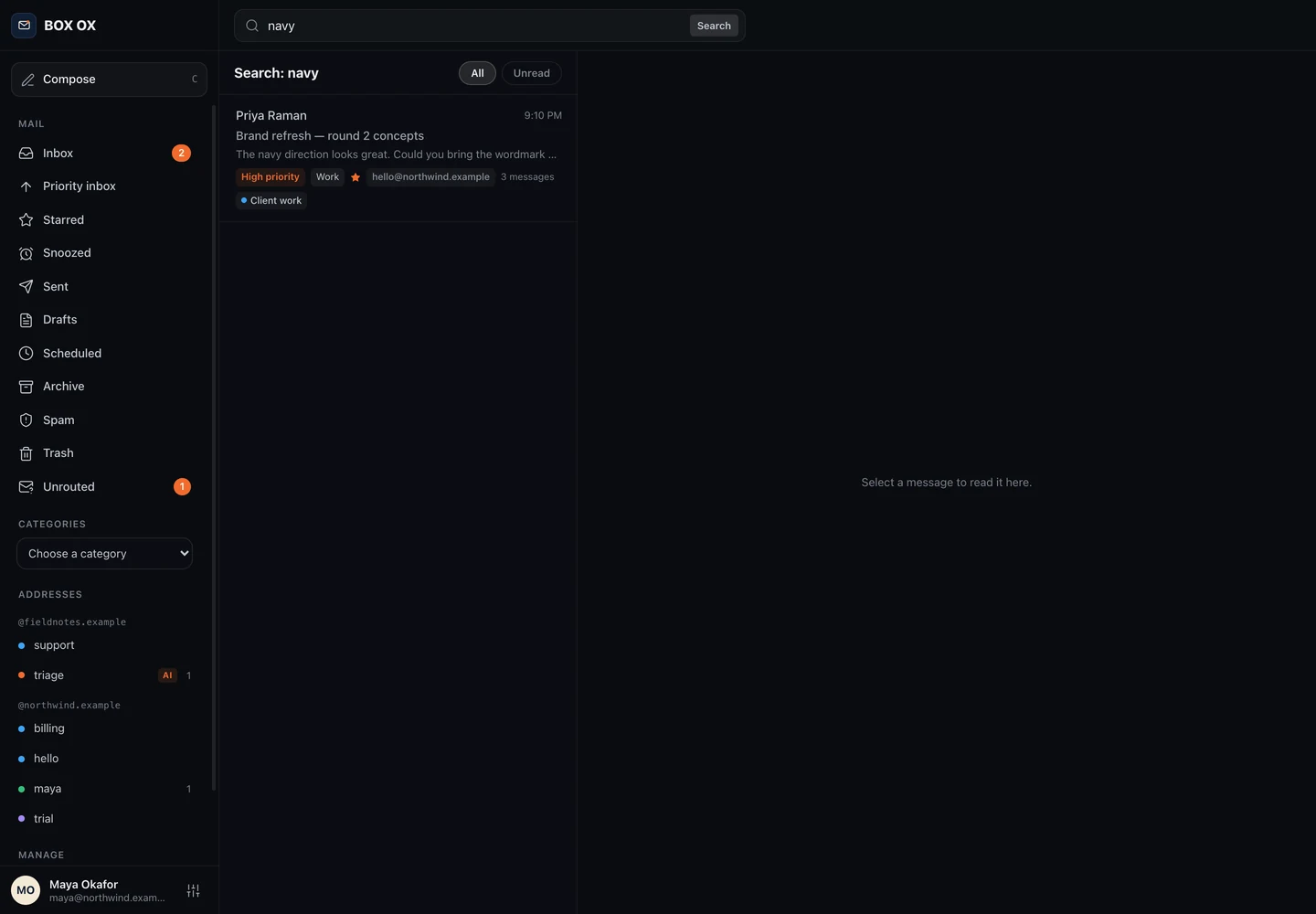Click the green dot beside maya
Screen dimensions: 1316x914
tap(21, 789)
